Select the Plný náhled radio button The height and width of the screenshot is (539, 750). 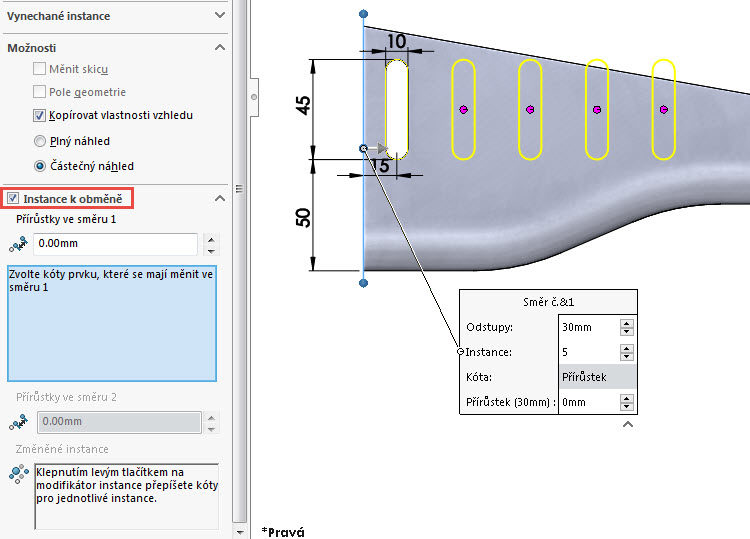40,141
